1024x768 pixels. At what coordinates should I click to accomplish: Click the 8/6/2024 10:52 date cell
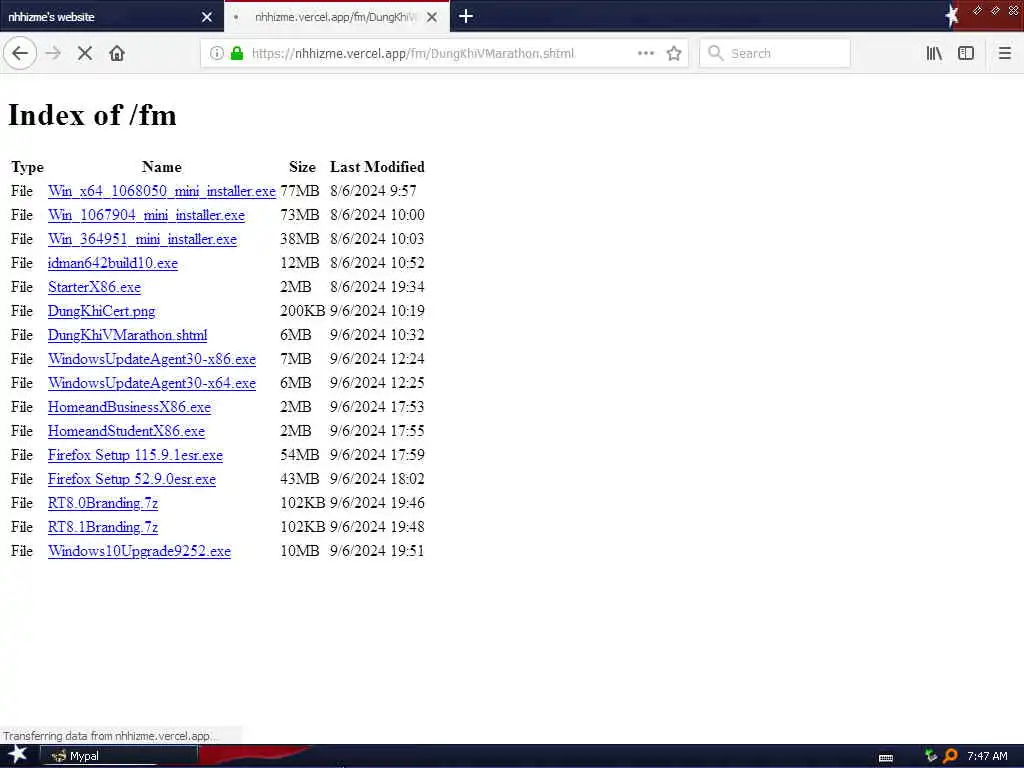click(377, 263)
